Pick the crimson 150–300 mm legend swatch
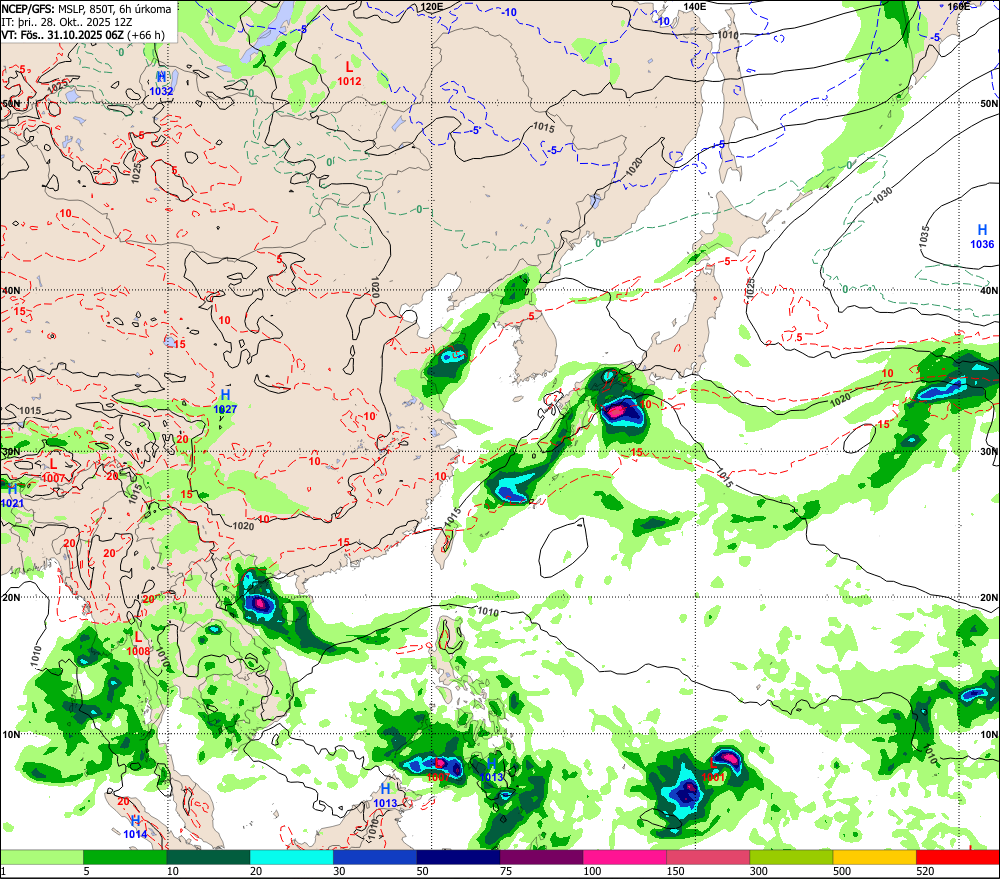Screen dimensions: 1000x879 point(708,857)
